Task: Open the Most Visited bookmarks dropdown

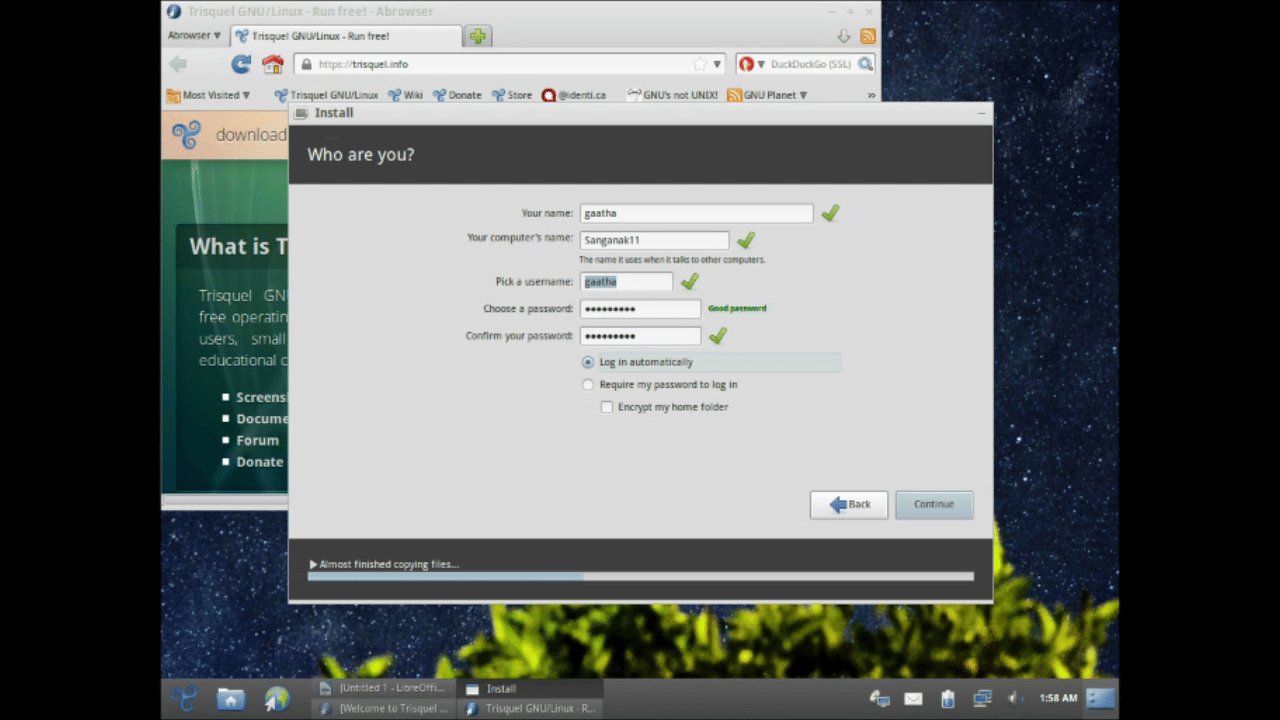Action: pyautogui.click(x=208, y=95)
